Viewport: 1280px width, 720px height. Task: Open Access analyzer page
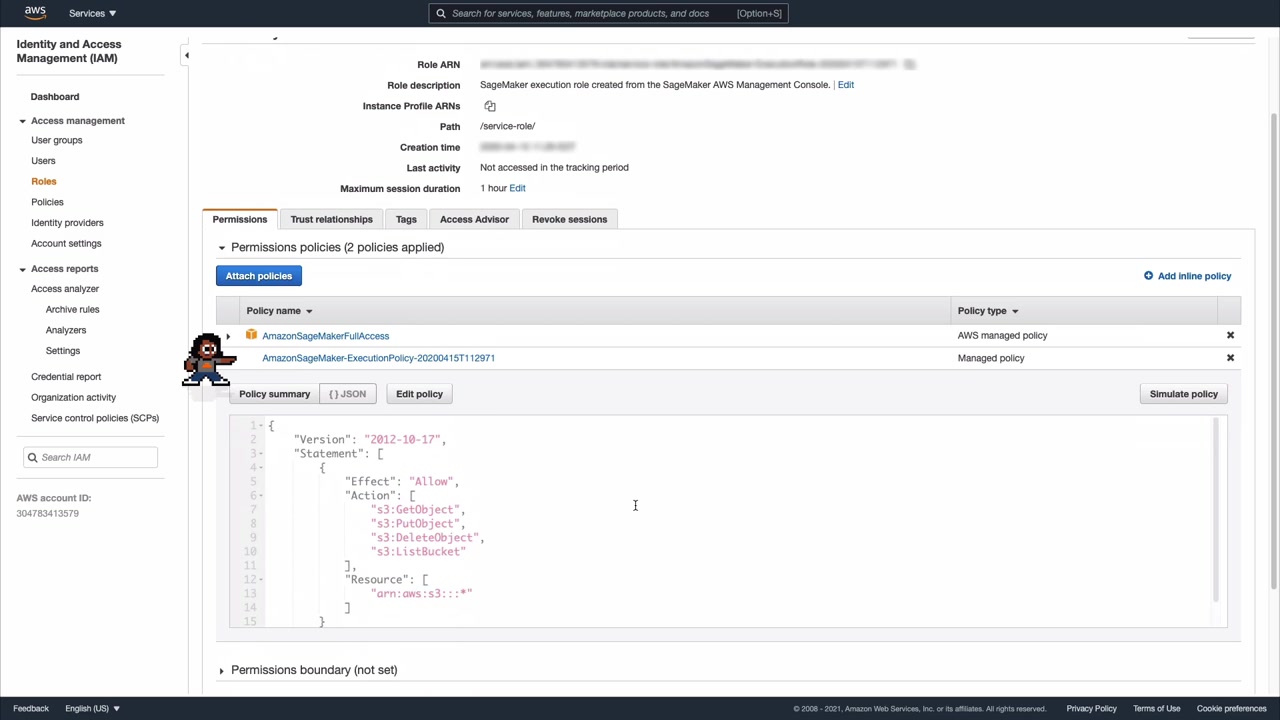click(65, 289)
